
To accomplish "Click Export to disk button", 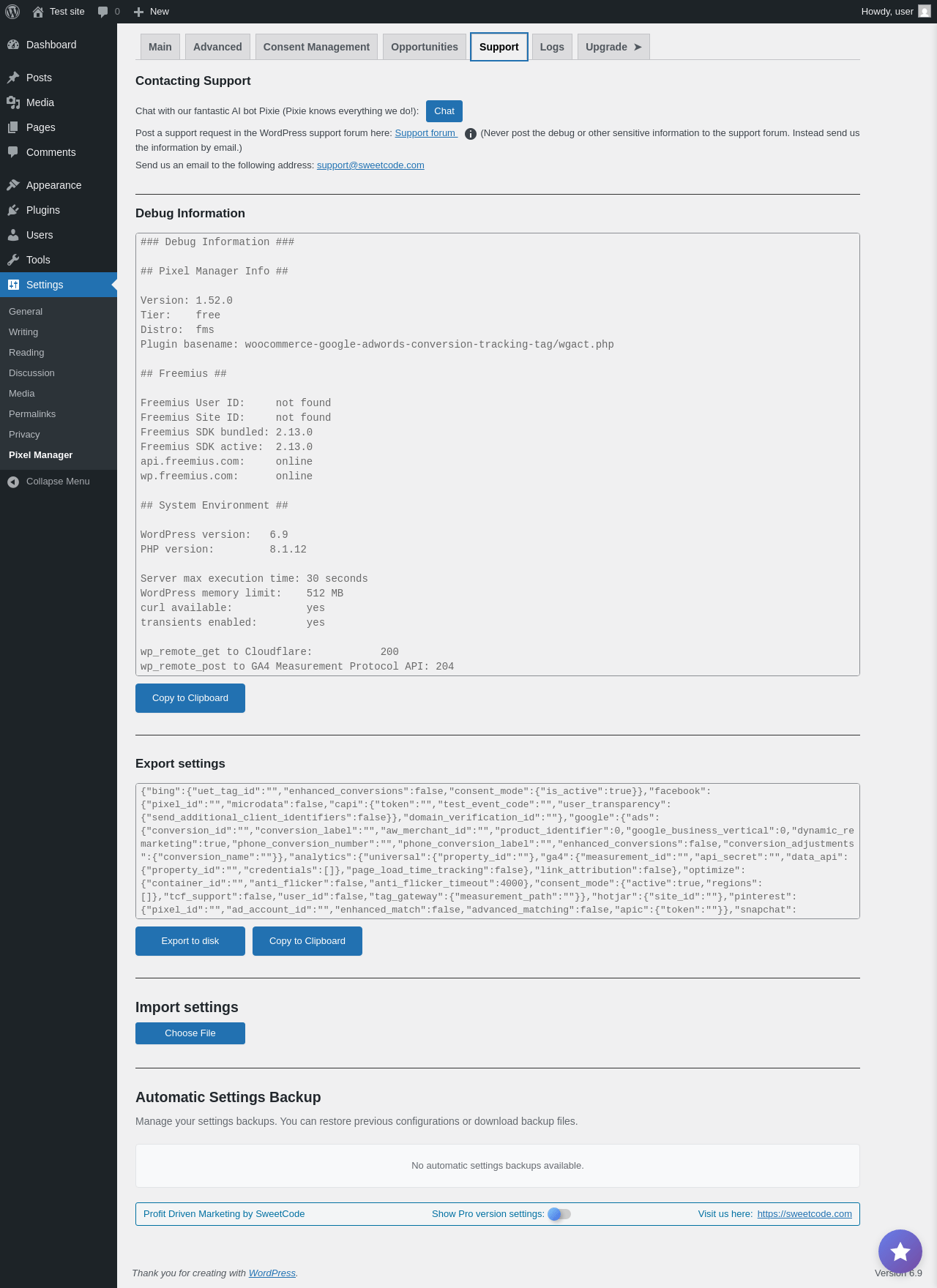I will (190, 941).
